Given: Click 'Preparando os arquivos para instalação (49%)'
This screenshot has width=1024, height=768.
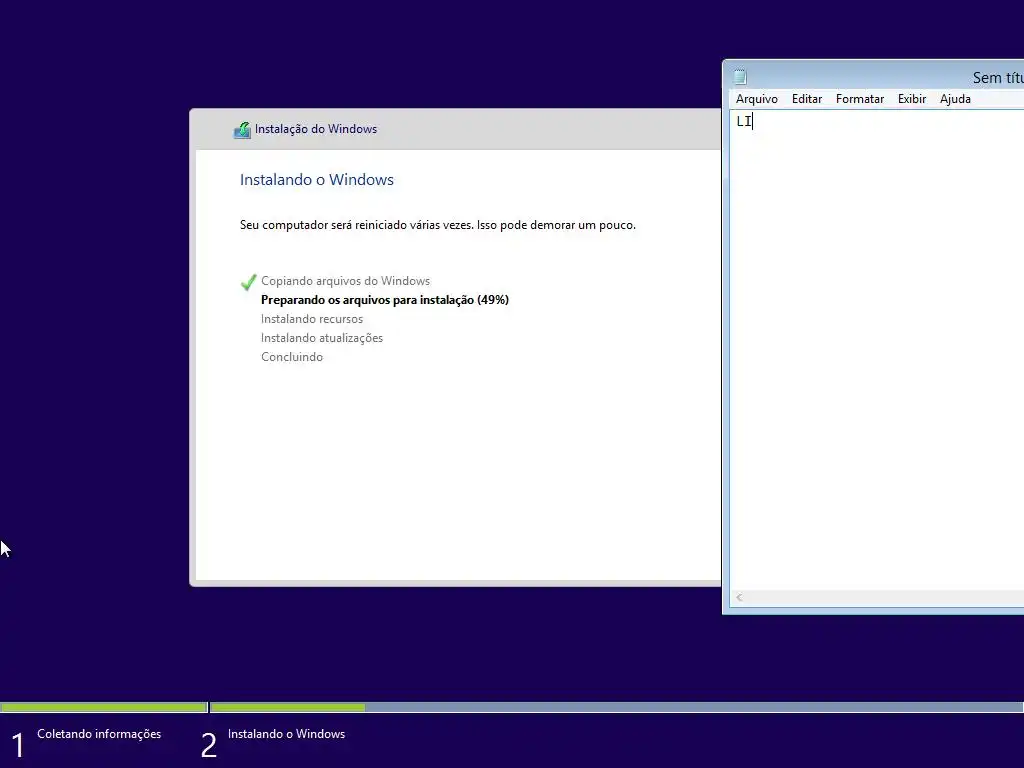Looking at the screenshot, I should click(x=385, y=300).
